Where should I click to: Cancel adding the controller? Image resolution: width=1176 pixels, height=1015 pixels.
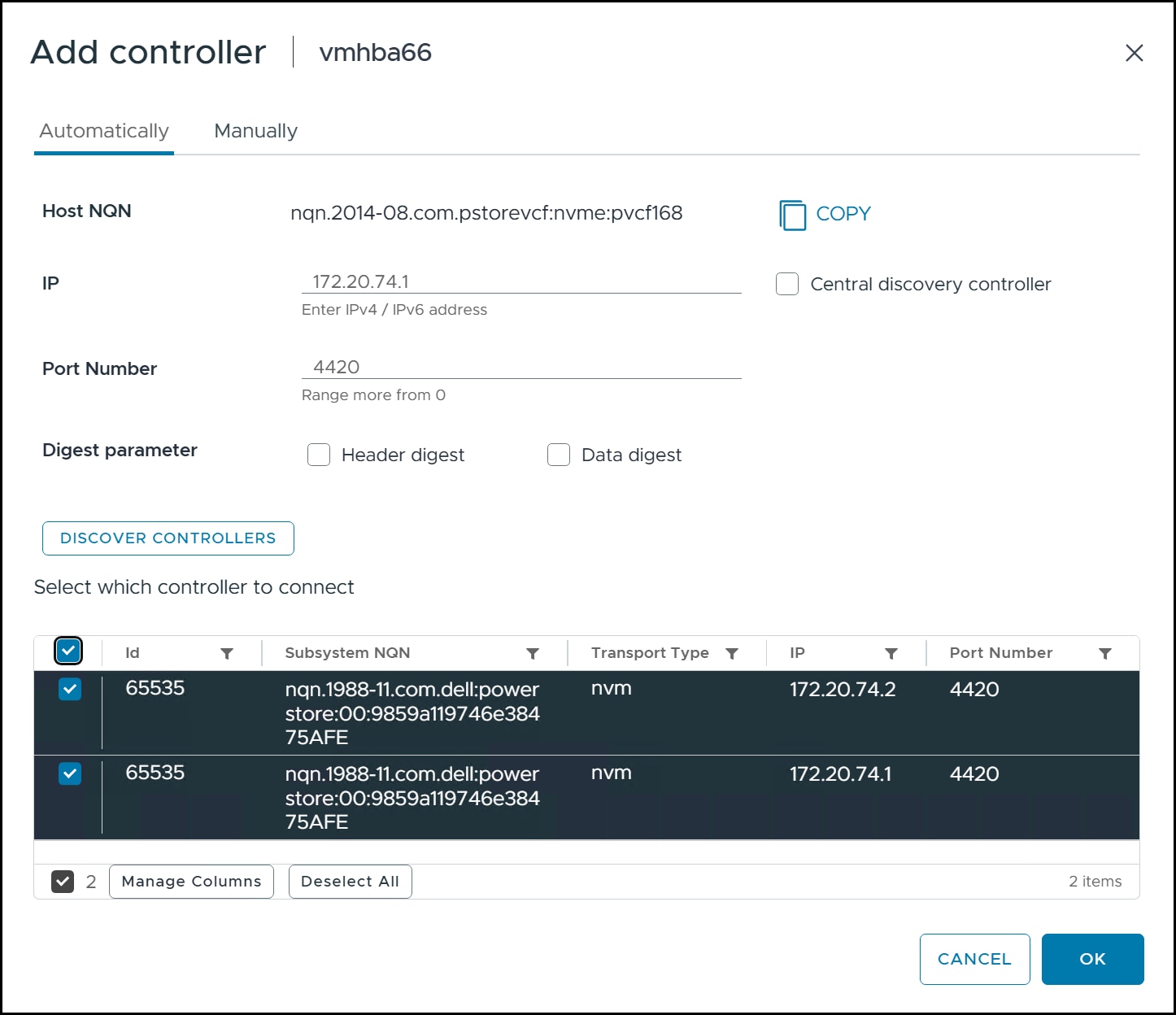click(x=974, y=959)
